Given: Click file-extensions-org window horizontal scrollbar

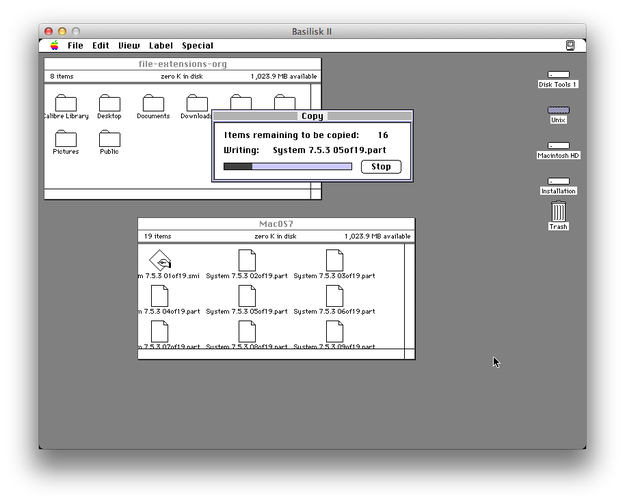Looking at the screenshot, I should point(177,194).
